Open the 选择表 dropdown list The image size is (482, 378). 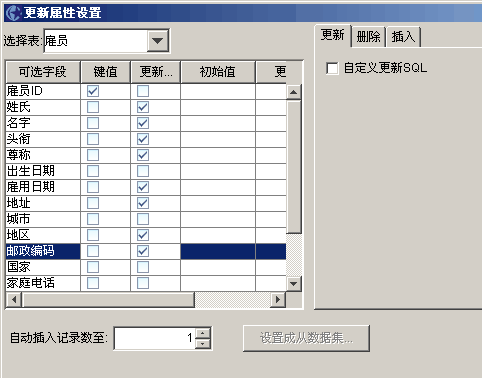pos(157,41)
